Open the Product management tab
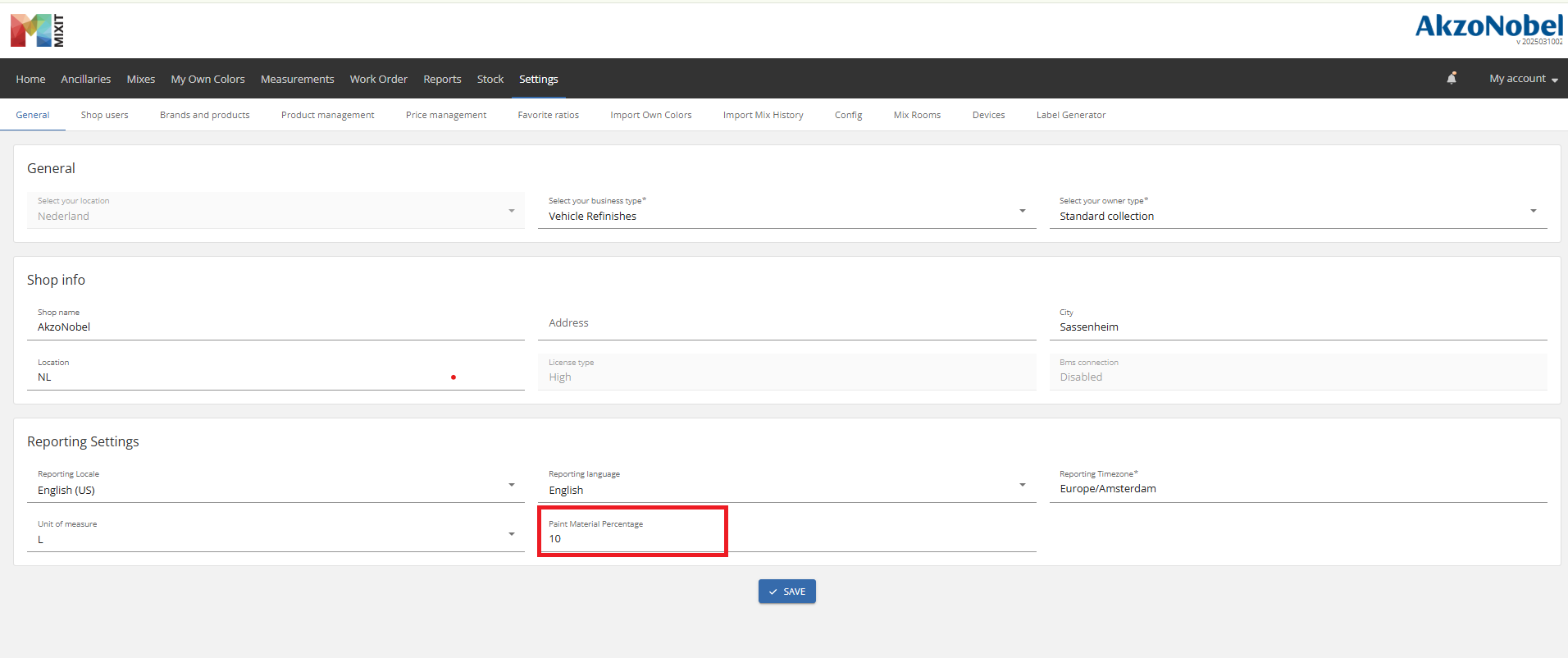This screenshot has width=1568, height=658. click(328, 115)
